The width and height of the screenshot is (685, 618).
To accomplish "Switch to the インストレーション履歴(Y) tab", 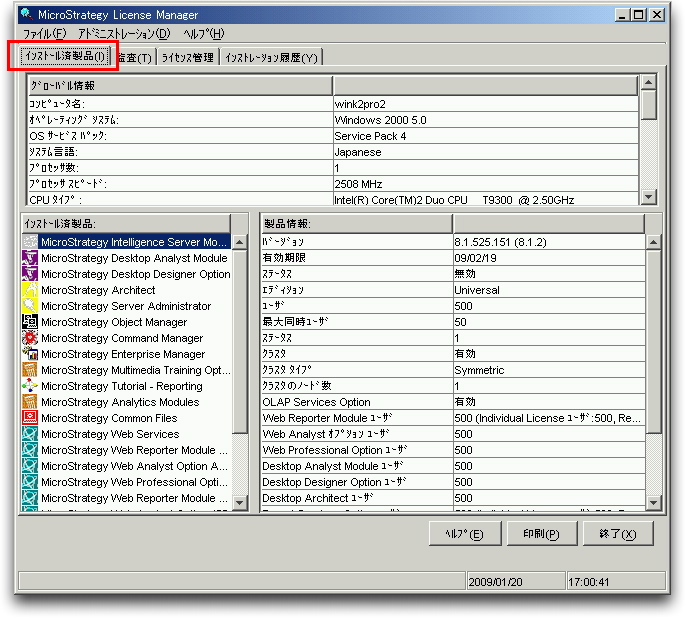I will (x=271, y=58).
